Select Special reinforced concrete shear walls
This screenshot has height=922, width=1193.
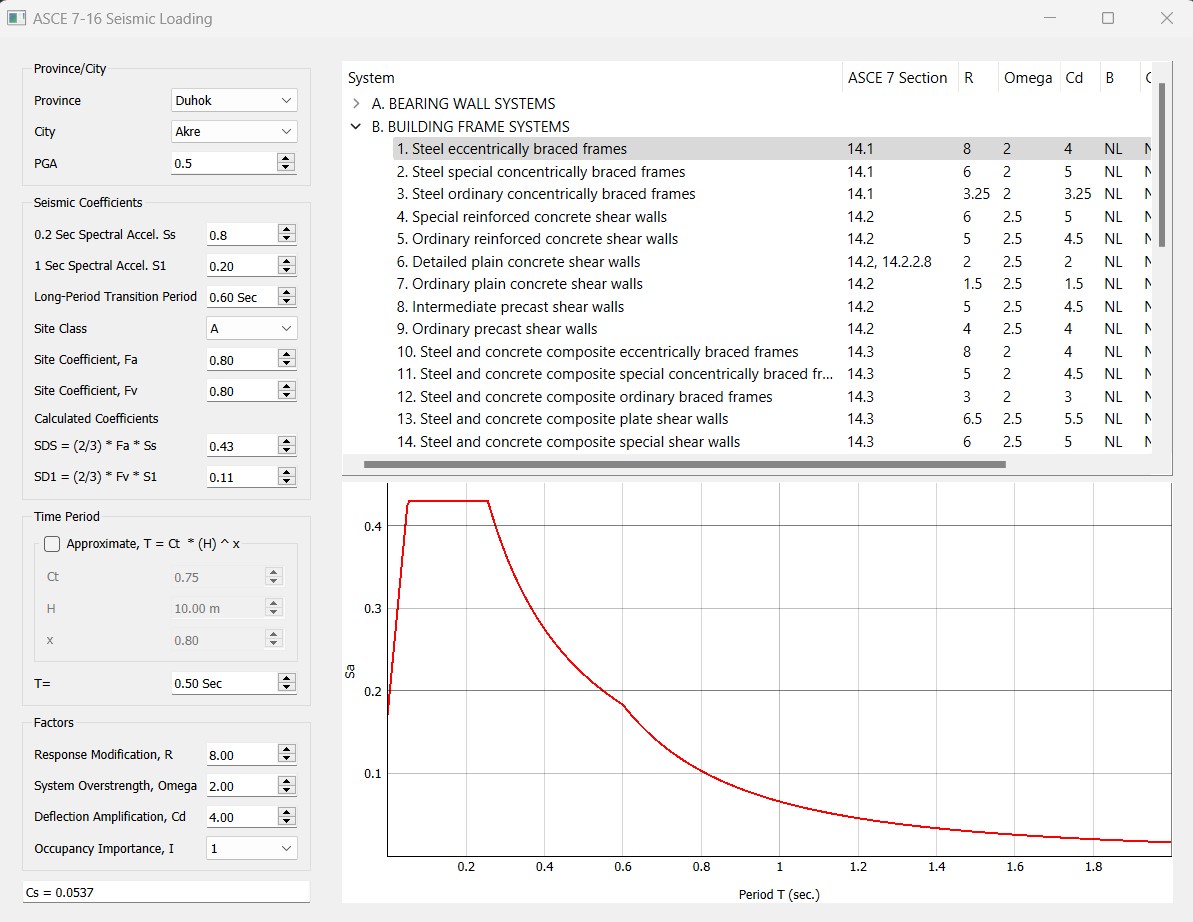771,217
